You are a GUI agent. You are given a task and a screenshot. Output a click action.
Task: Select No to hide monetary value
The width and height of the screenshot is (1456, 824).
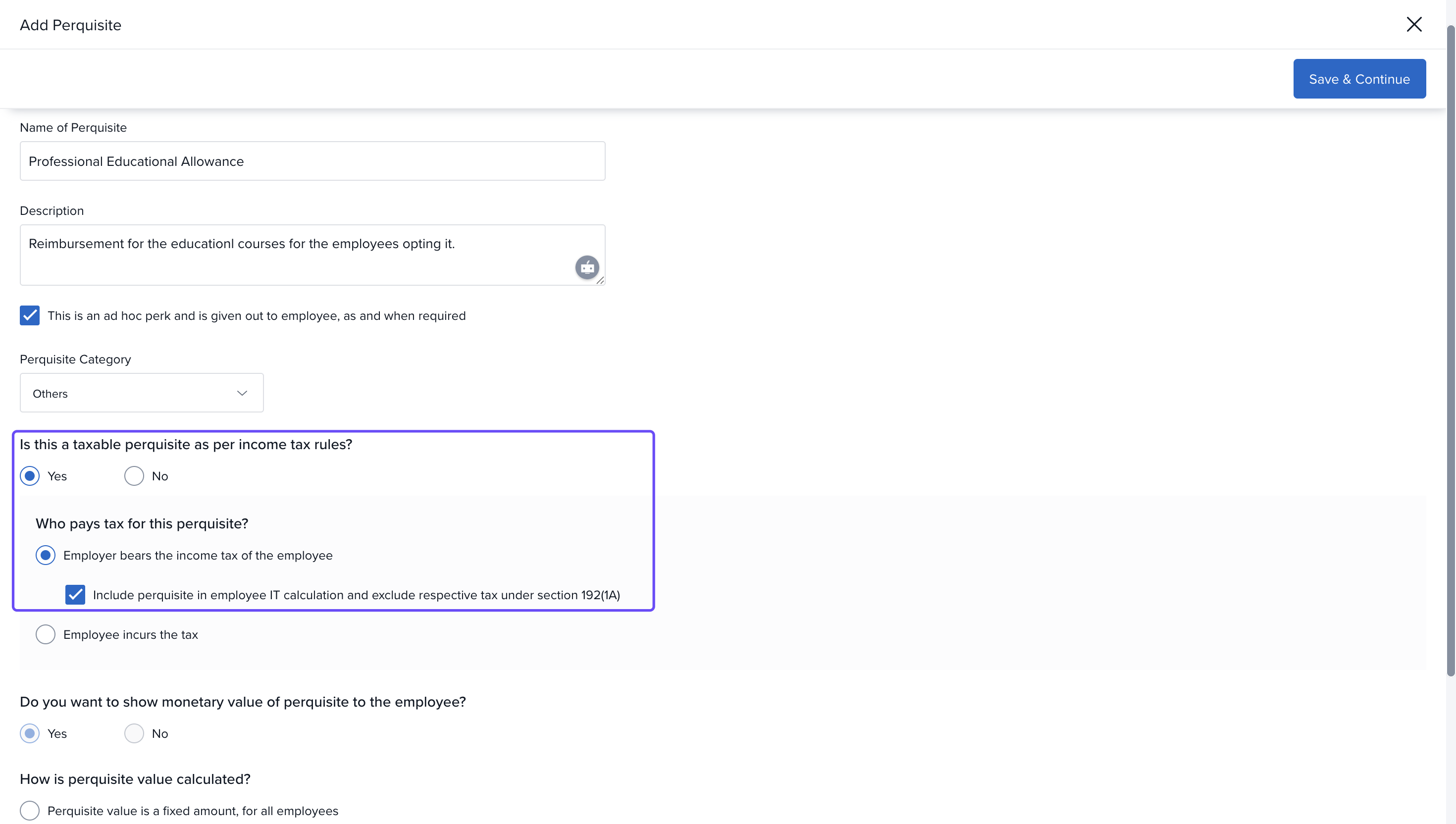coord(134,733)
